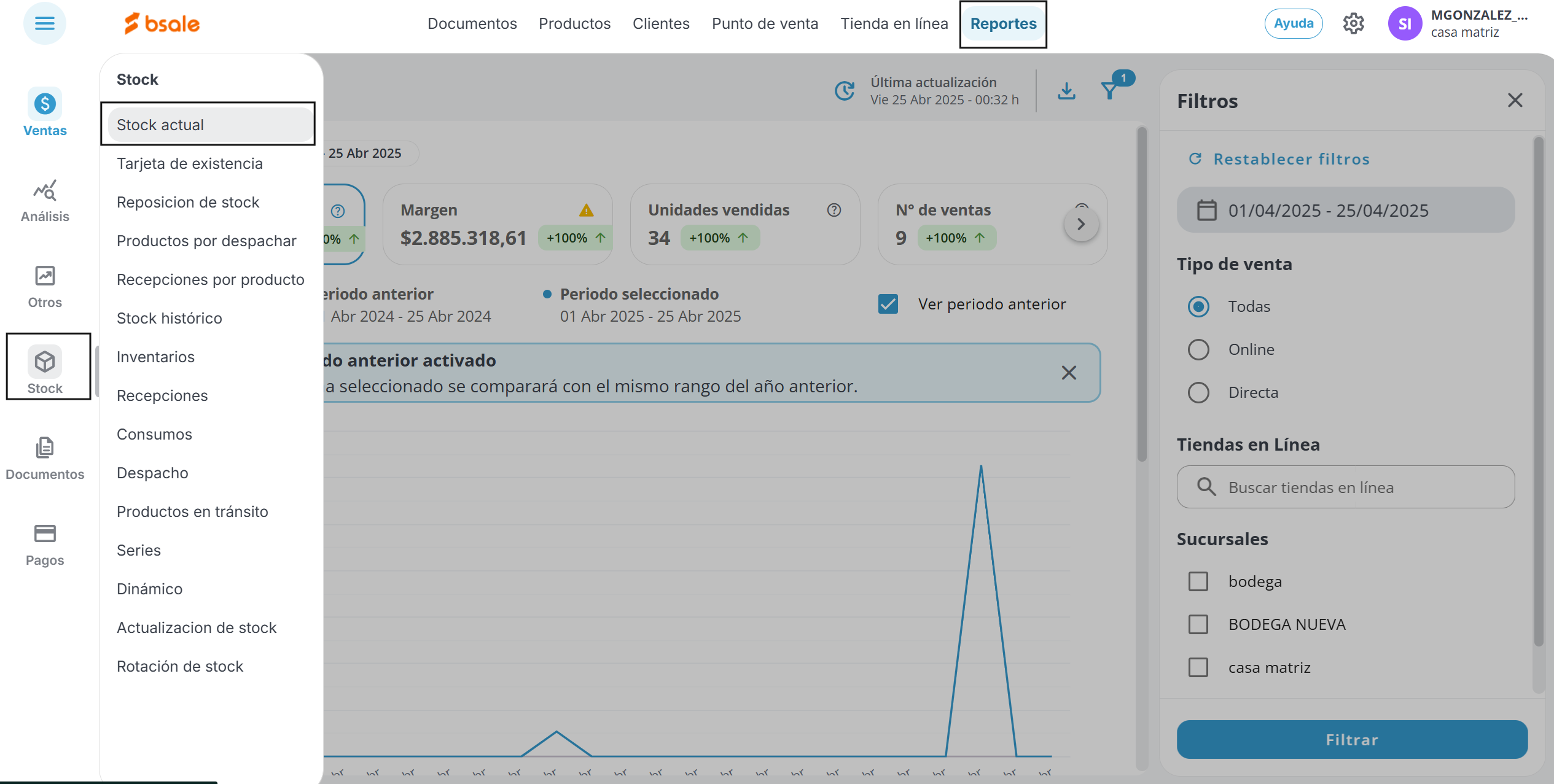Click the settings gear icon
This screenshot has width=1554, height=784.
(x=1353, y=24)
